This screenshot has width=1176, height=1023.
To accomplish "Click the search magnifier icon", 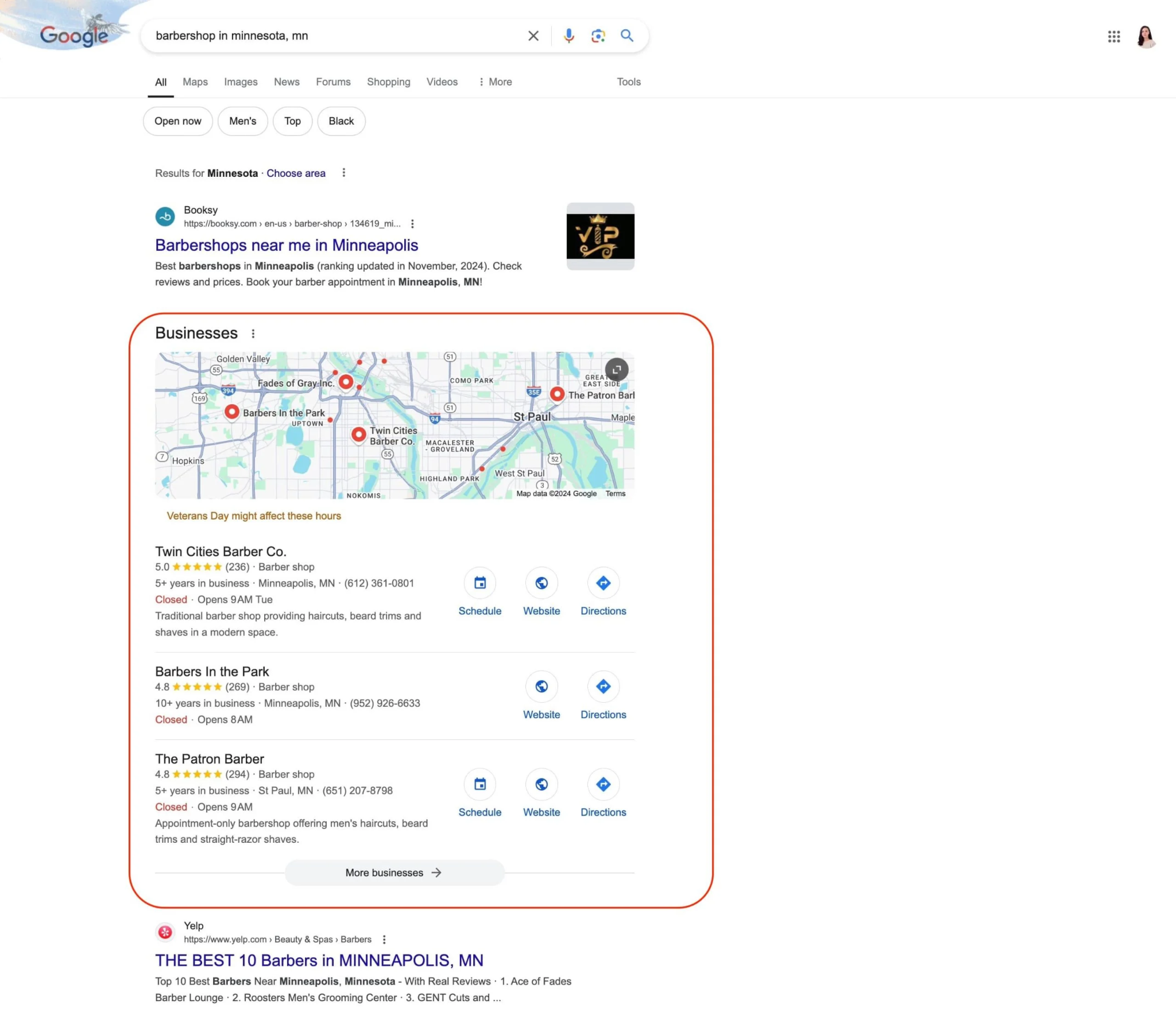I will (x=626, y=36).
